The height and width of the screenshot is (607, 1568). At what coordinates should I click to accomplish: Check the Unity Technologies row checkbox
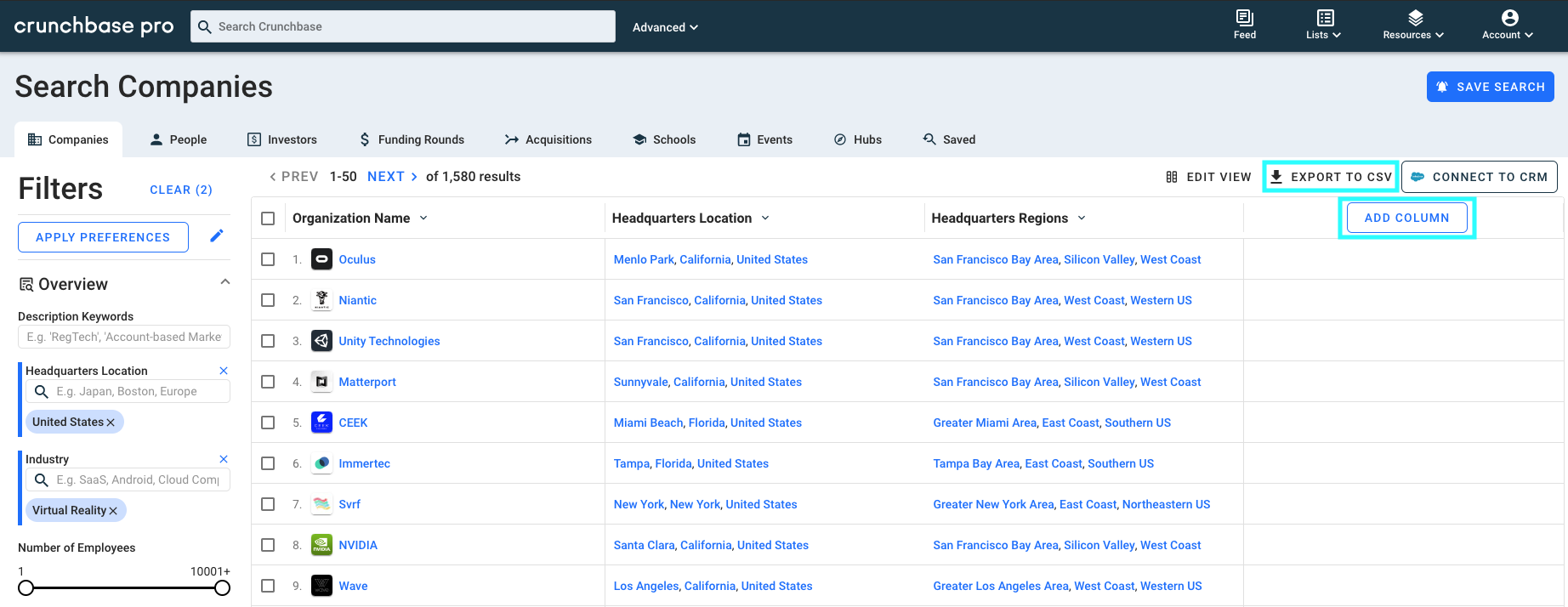click(x=268, y=341)
